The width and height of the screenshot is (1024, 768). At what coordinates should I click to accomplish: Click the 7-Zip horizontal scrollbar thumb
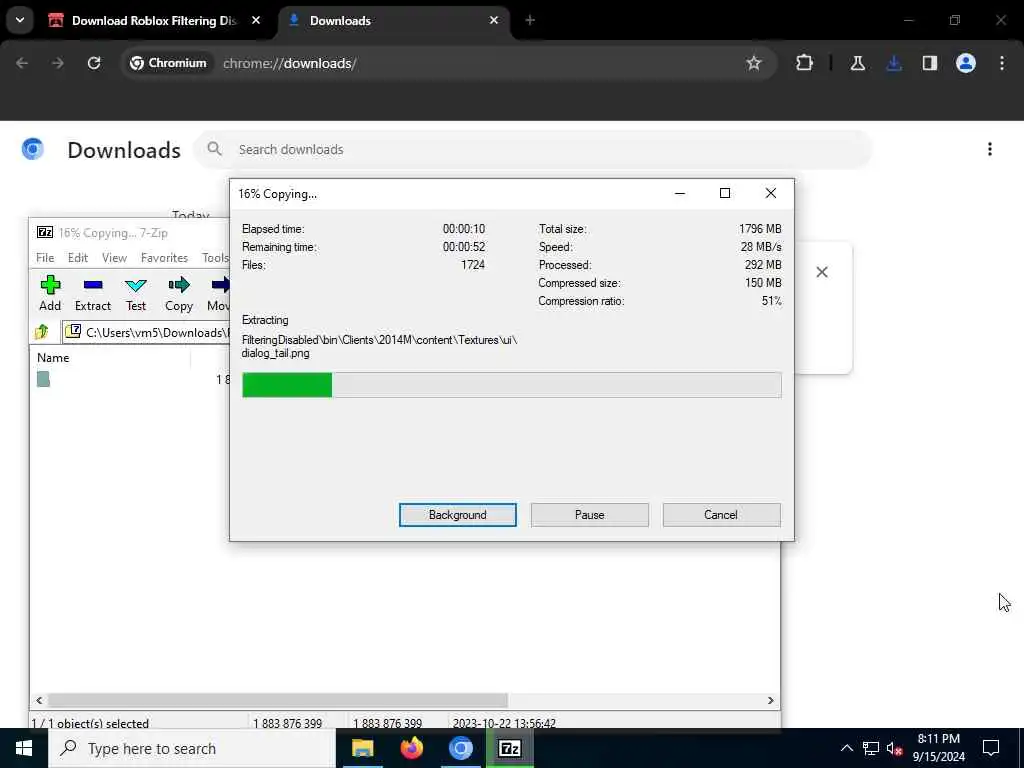(278, 700)
